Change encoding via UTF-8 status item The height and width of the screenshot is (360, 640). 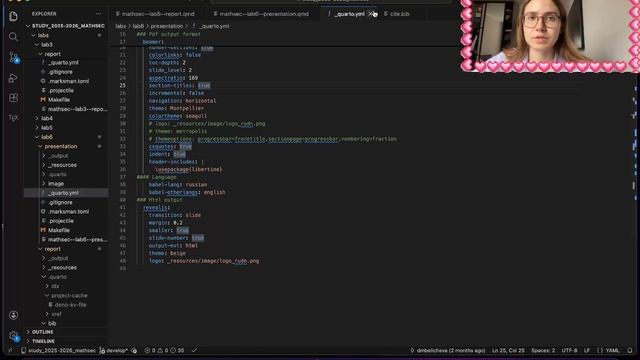pyautogui.click(x=569, y=350)
